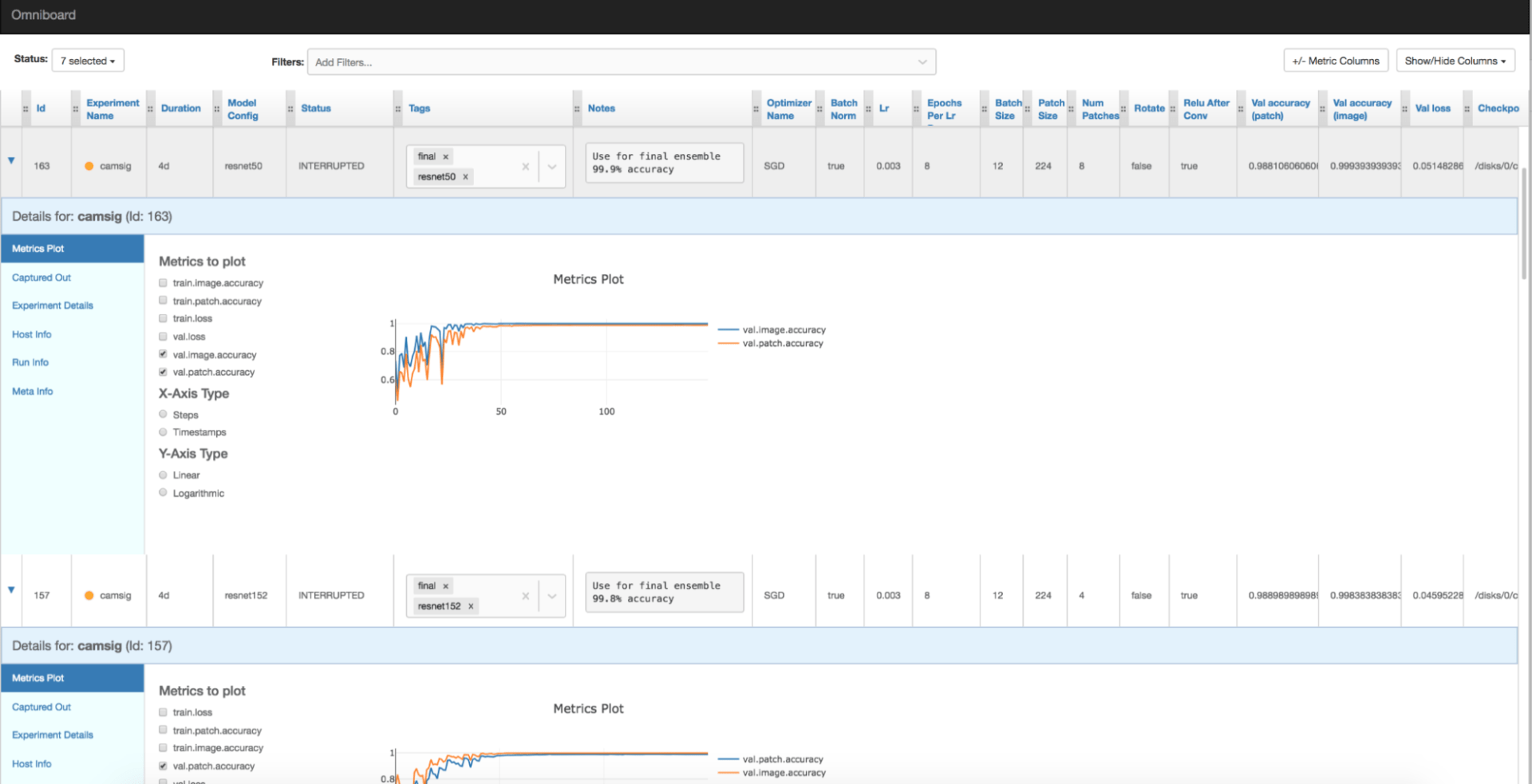Viewport: 1532px width, 784px height.
Task: Open Experiment Details tab for run 157
Action: click(53, 735)
